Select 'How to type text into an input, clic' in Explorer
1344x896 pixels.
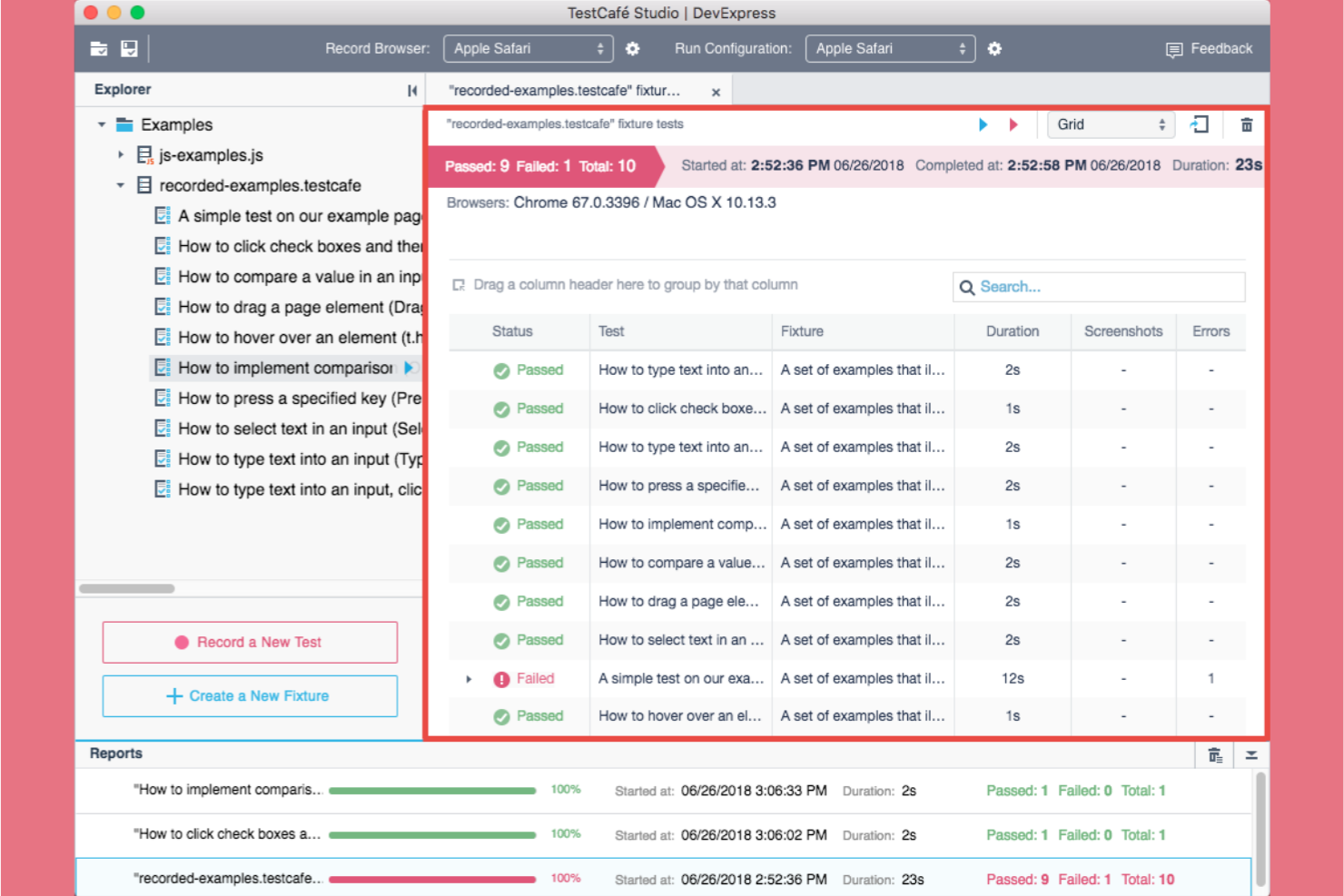pos(289,489)
